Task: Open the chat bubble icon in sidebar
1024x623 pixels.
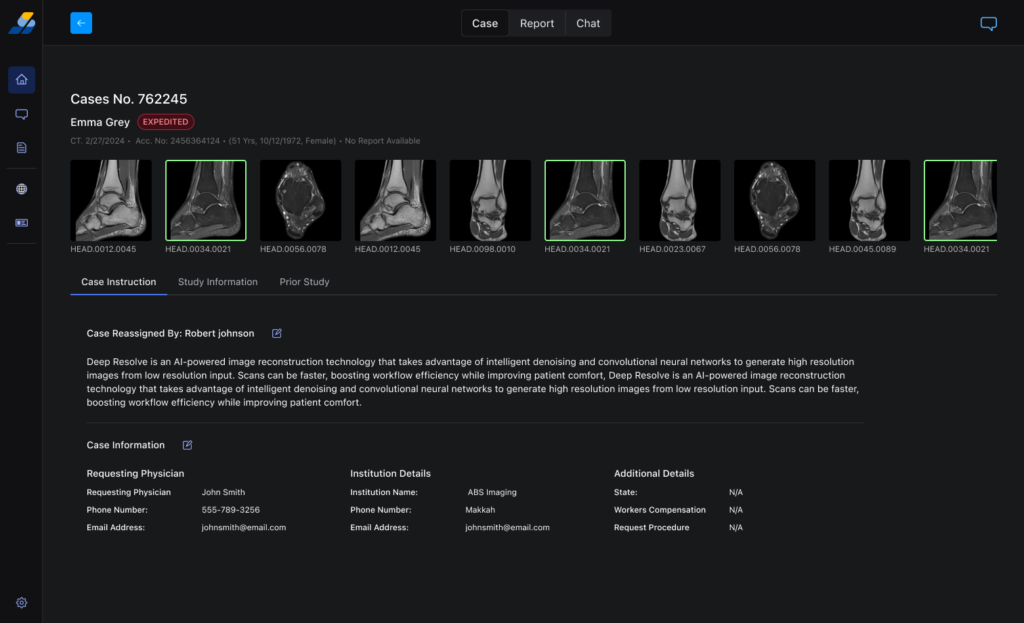Action: pos(22,114)
